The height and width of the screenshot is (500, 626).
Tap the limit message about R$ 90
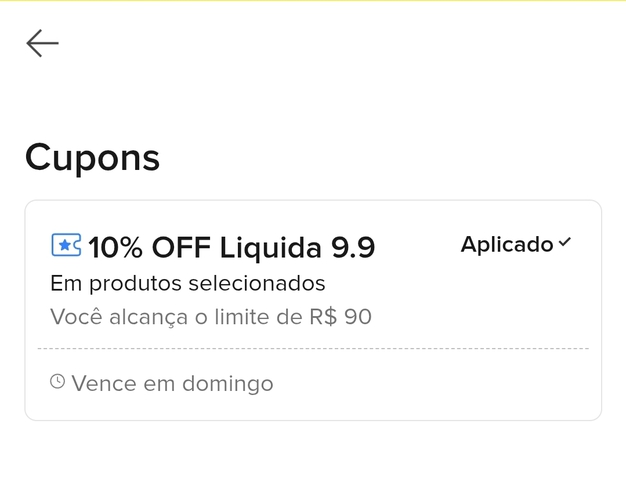point(211,317)
